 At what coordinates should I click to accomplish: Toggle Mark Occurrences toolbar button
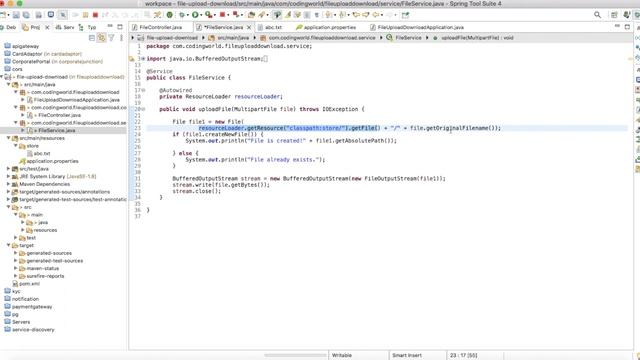[x=288, y=15]
